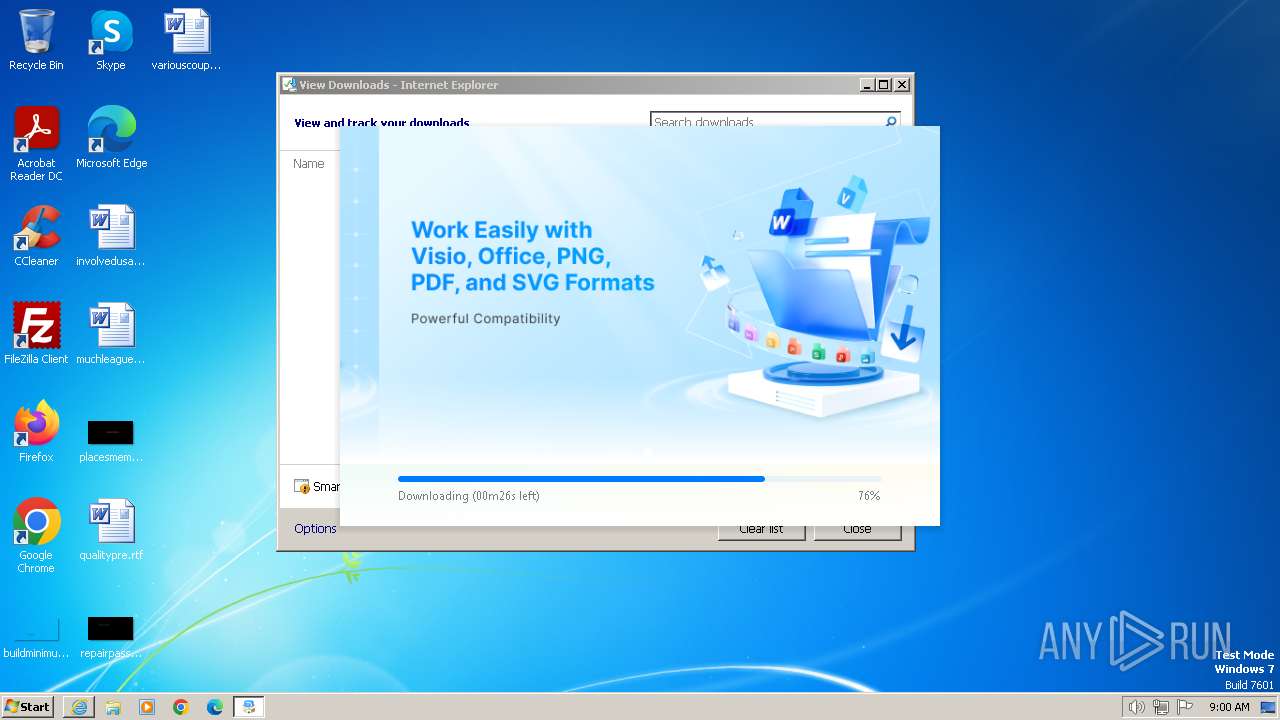The height and width of the screenshot is (720, 1280).
Task: Click the 9:00 AM system clock
Action: [x=1229, y=707]
